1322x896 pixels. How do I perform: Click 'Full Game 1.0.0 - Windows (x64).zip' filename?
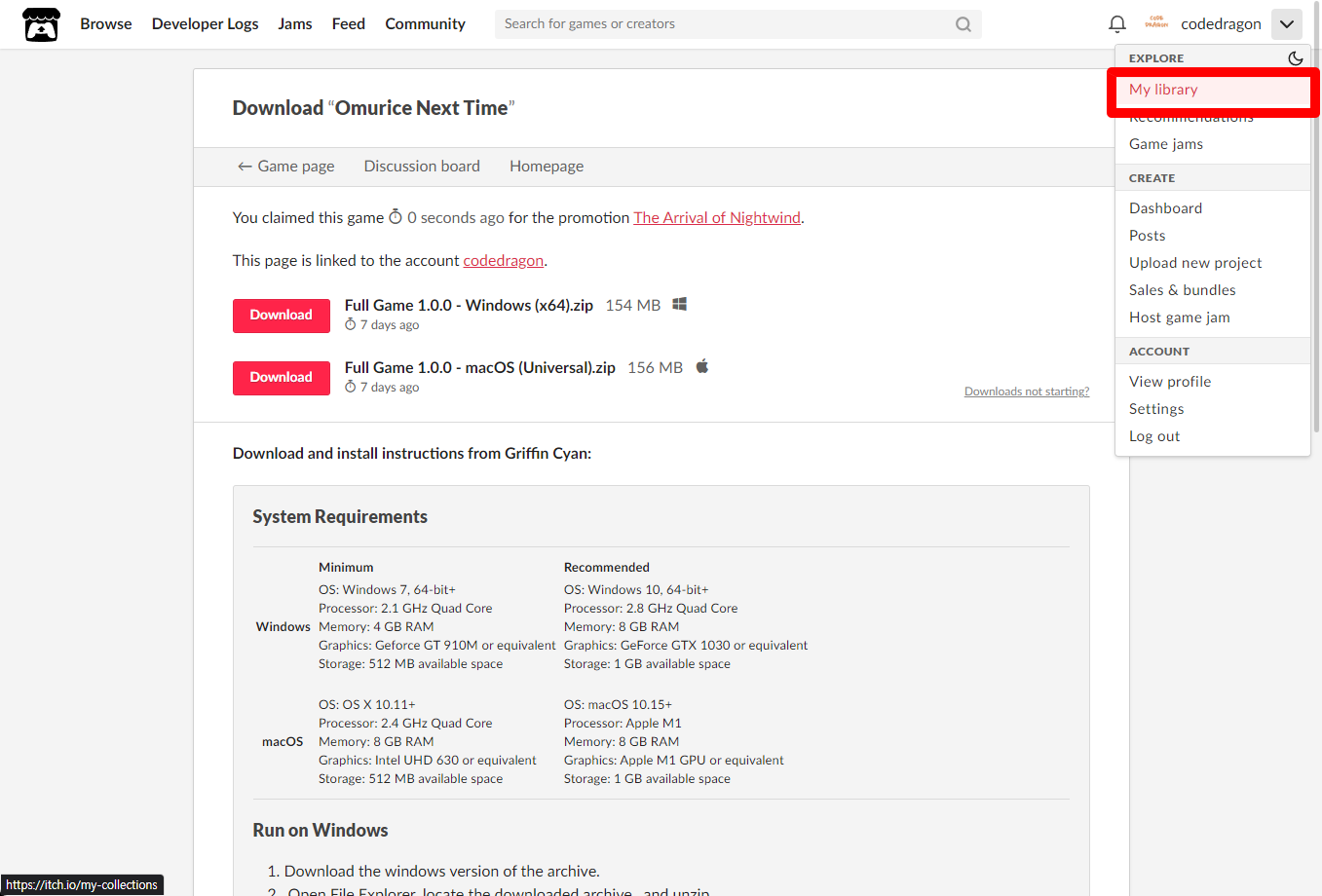[469, 306]
